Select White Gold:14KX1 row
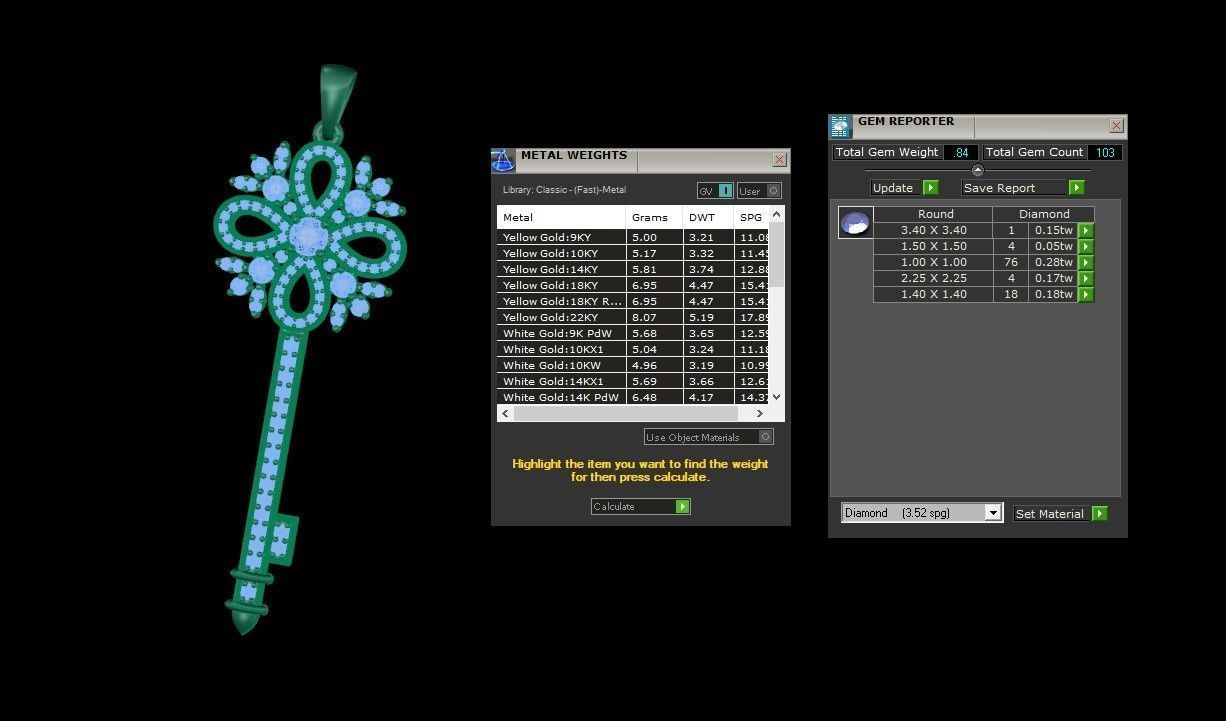Viewport: 1226px width, 721px height. [x=561, y=381]
